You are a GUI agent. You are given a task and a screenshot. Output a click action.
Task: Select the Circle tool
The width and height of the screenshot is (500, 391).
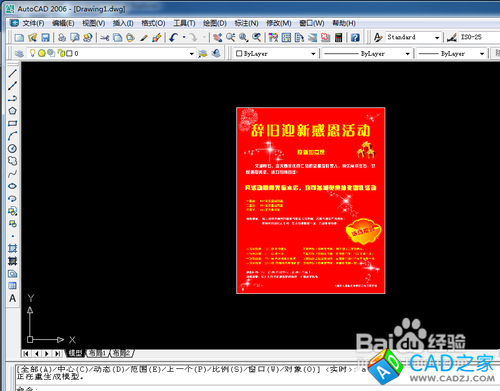pyautogui.click(x=12, y=148)
